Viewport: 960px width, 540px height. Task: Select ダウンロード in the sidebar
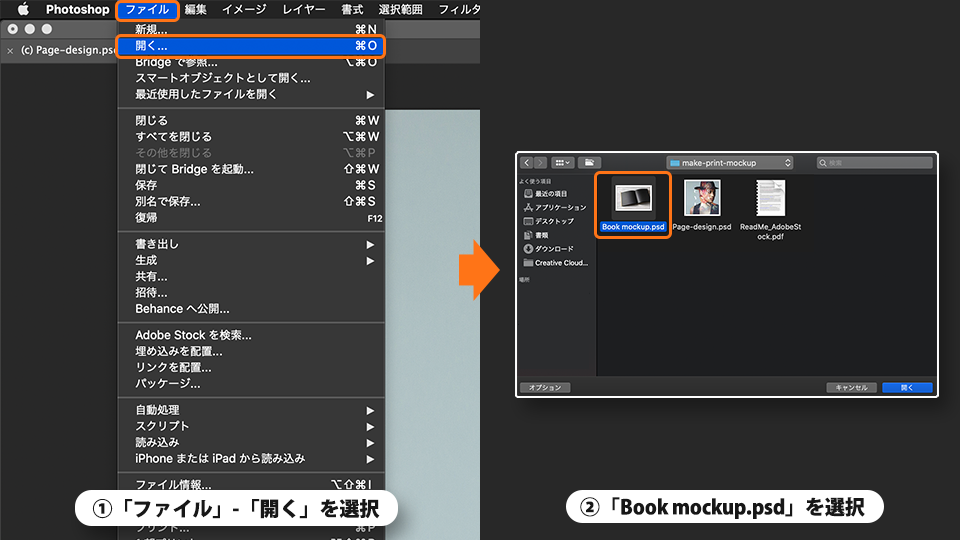549,249
